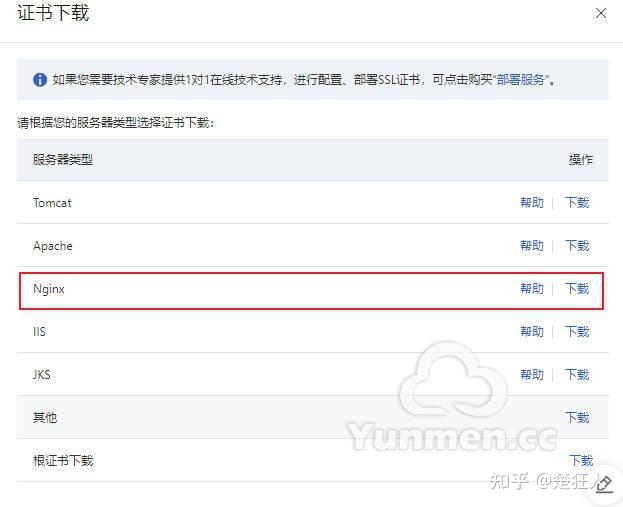This screenshot has width=623, height=507.
Task: Open help for Tomcat
Action: click(x=532, y=203)
